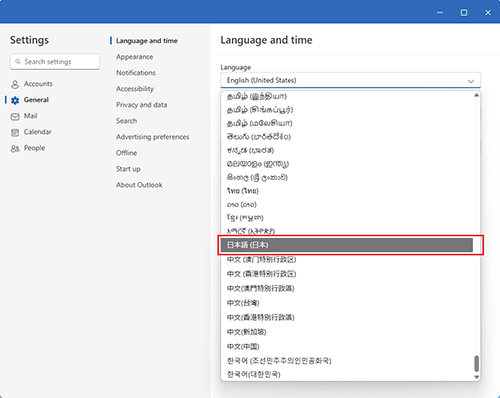Image resolution: width=500 pixels, height=398 pixels.
Task: Open the Appearance tab
Action: point(135,57)
